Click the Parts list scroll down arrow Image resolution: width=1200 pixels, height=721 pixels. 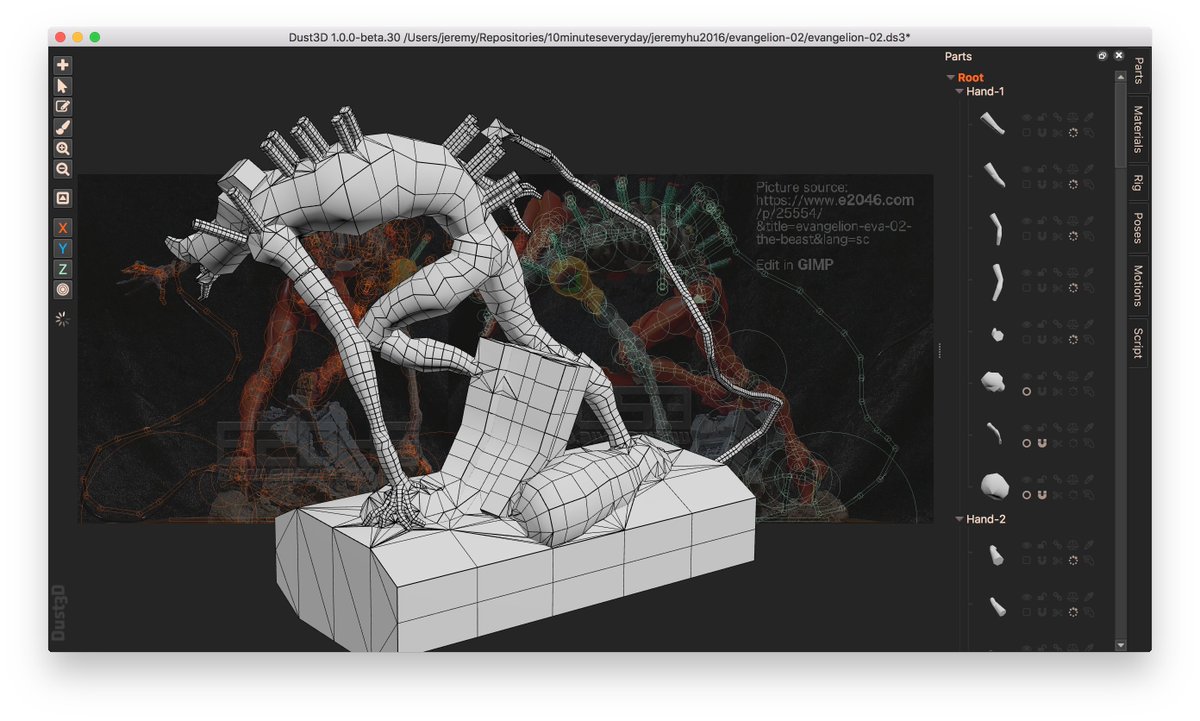1121,645
